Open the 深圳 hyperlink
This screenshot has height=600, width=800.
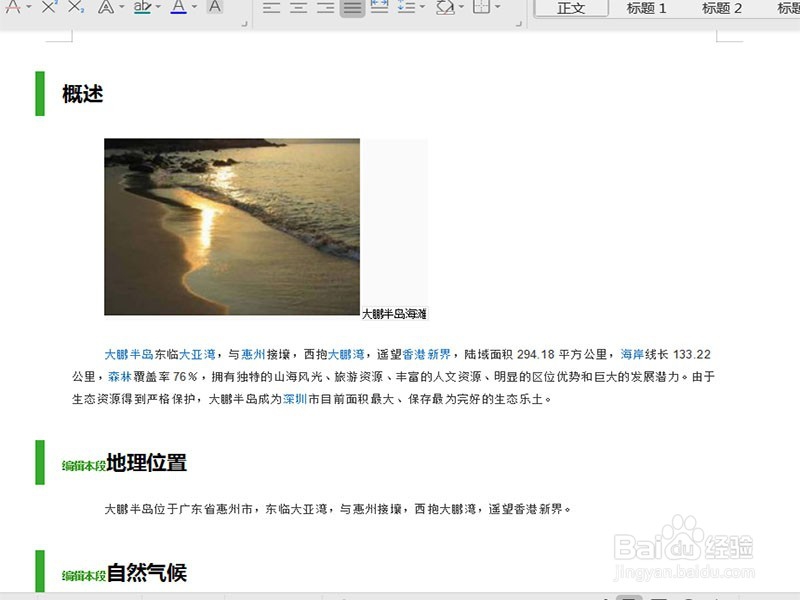coord(295,399)
